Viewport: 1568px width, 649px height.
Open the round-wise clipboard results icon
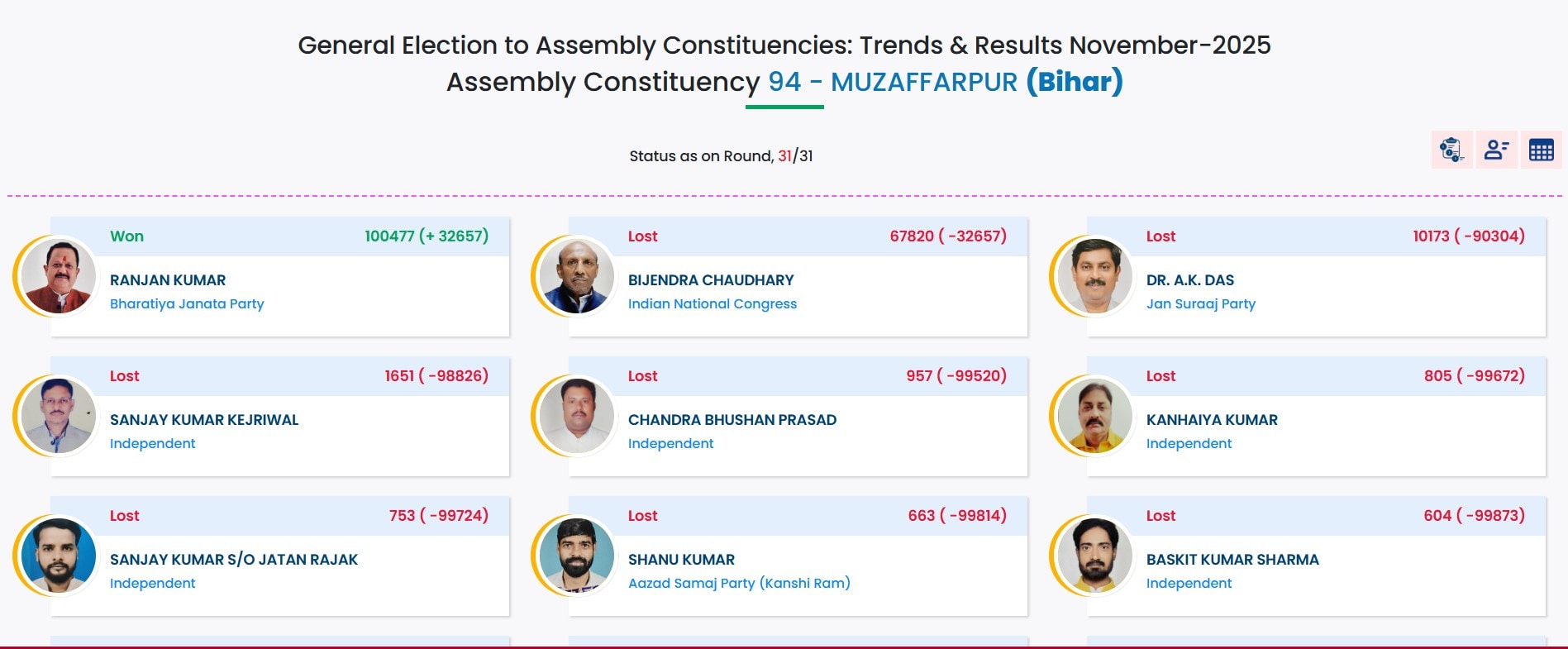coord(1451,150)
